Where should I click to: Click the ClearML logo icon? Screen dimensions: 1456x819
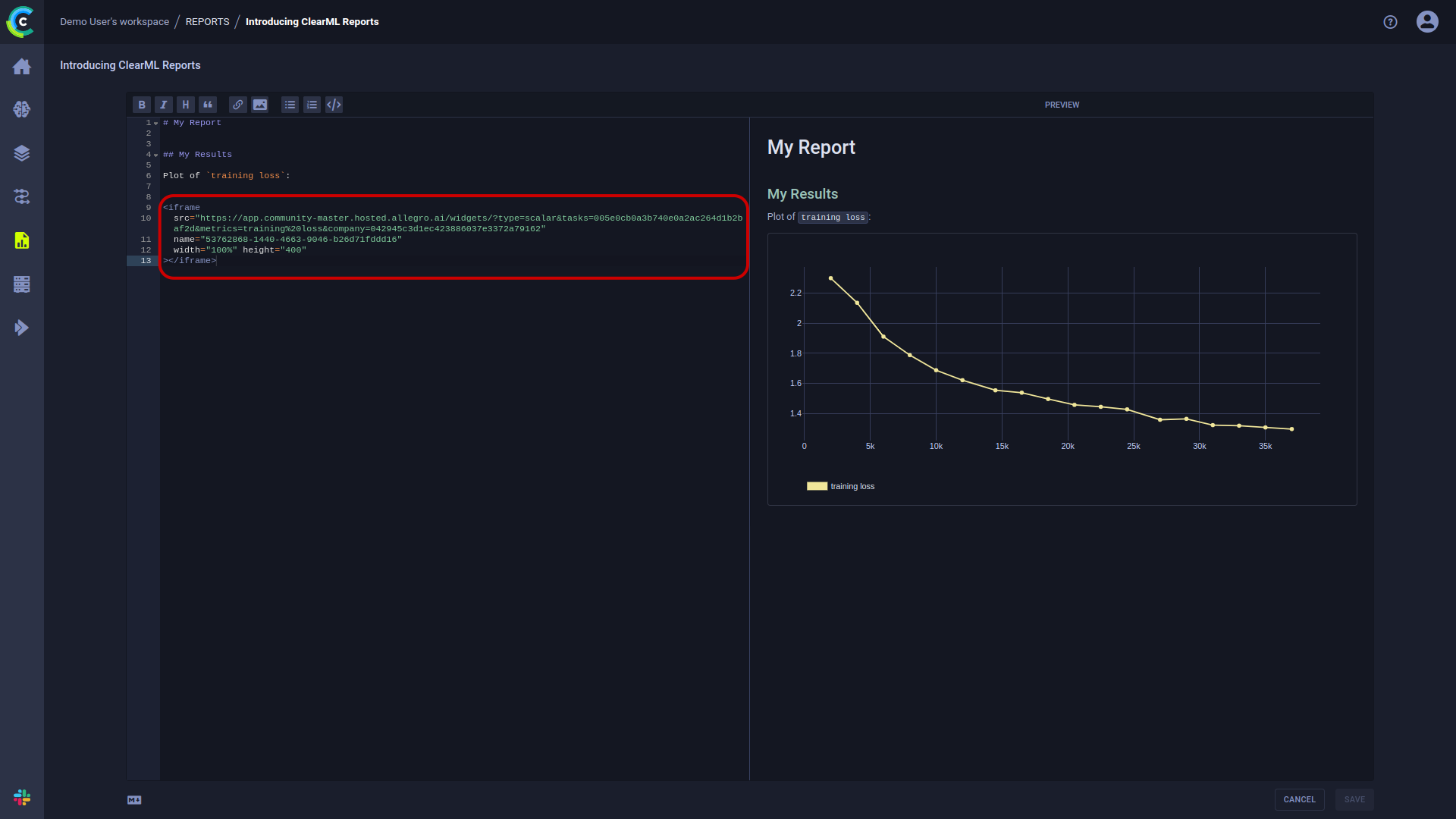click(21, 21)
